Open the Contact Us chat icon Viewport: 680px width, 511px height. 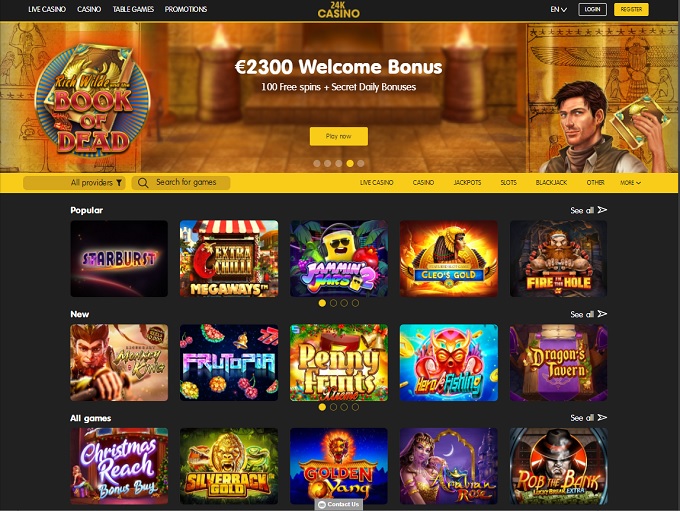[322, 504]
